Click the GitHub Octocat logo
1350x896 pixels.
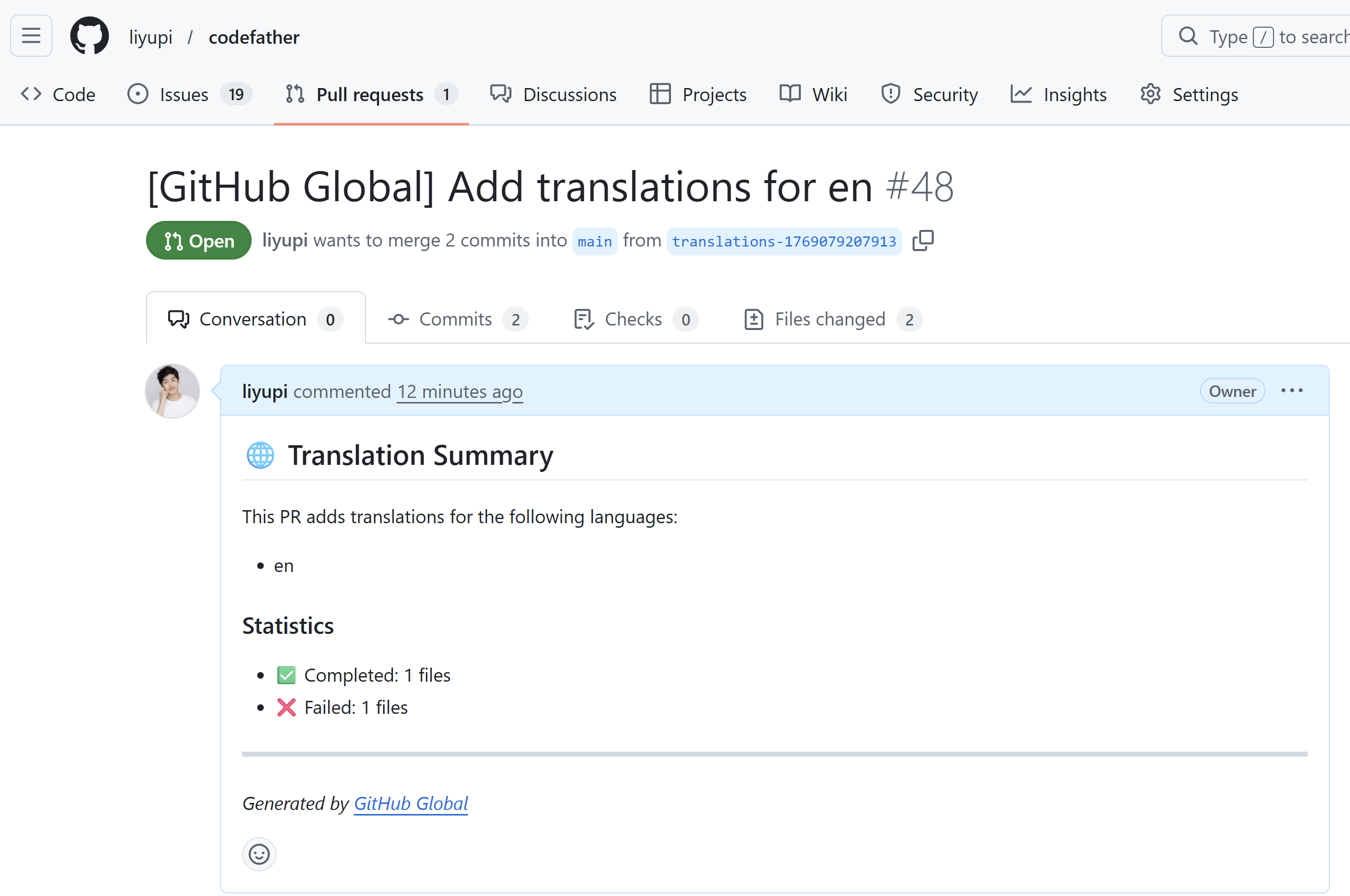(x=89, y=36)
